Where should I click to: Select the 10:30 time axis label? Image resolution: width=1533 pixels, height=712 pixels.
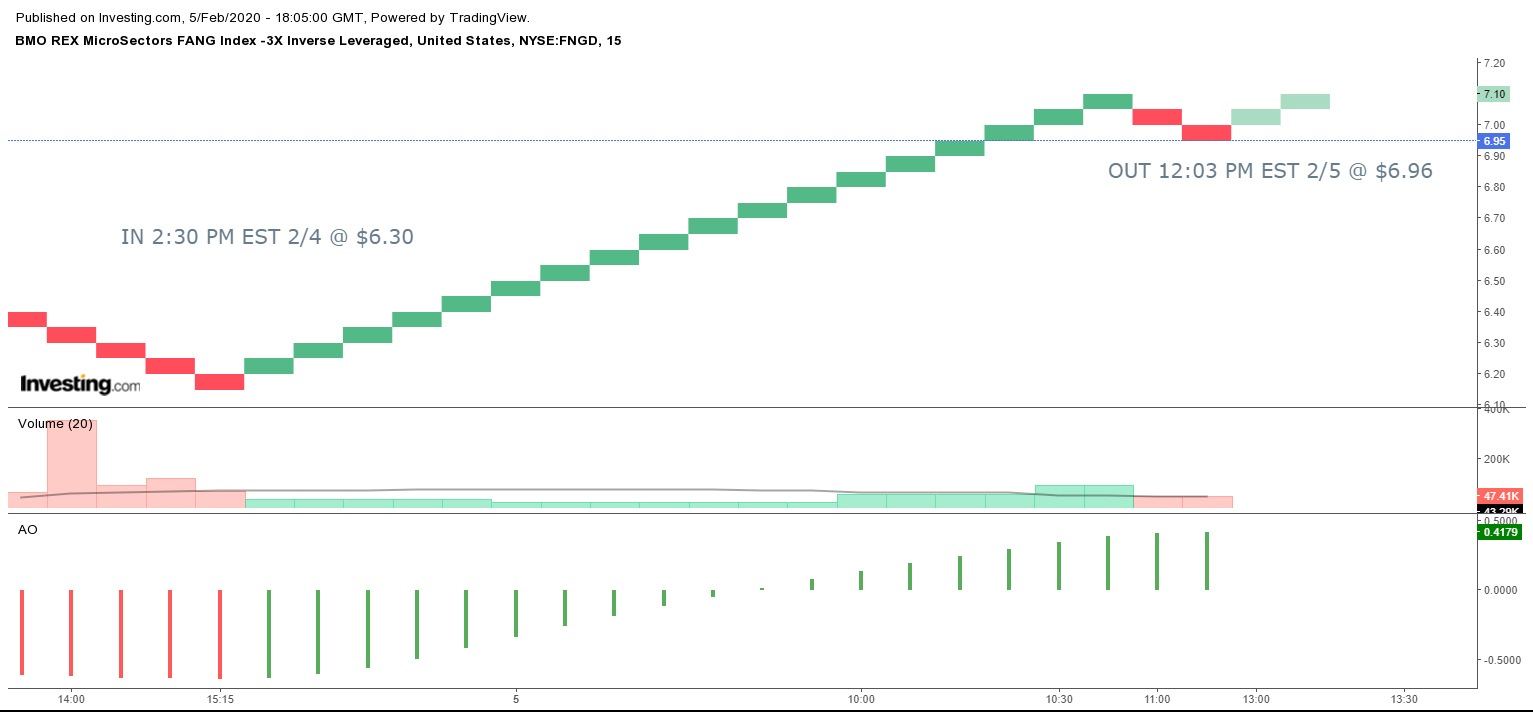click(x=1059, y=698)
